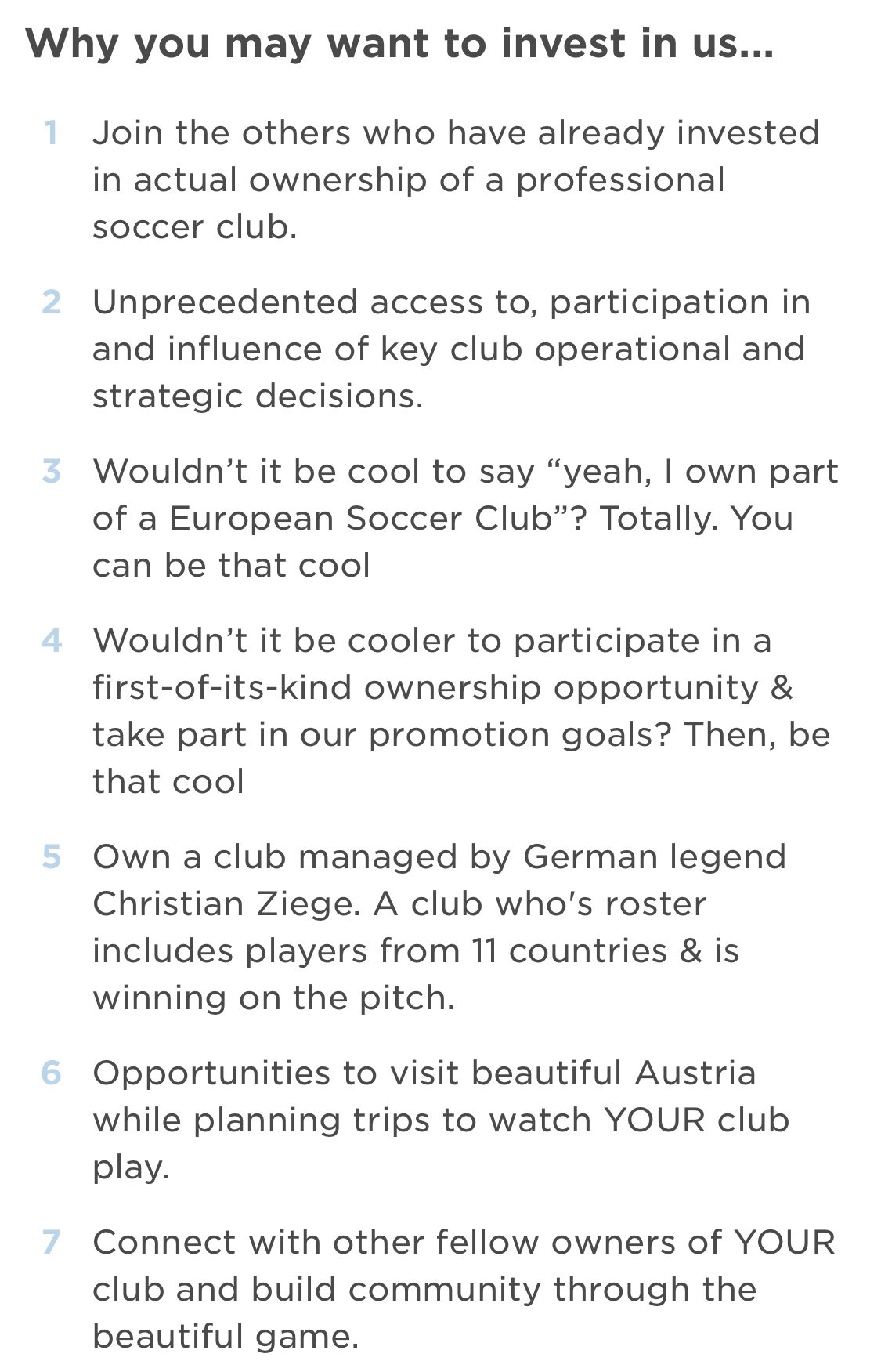The height and width of the screenshot is (1372, 881).
Task: Click the phrase 'professional soccer club.'
Action: click(x=409, y=203)
